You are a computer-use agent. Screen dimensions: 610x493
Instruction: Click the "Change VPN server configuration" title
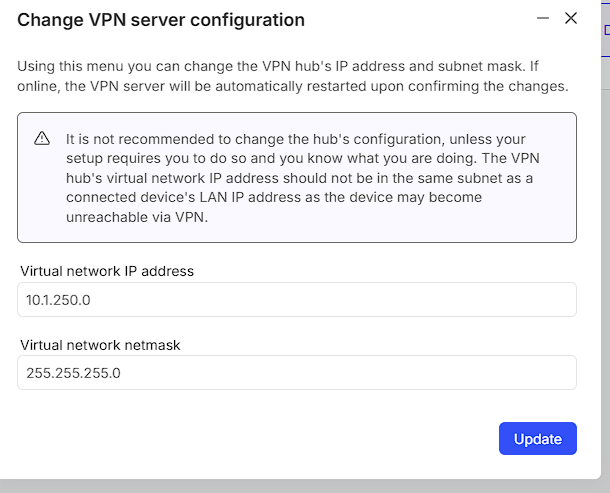pos(161,20)
